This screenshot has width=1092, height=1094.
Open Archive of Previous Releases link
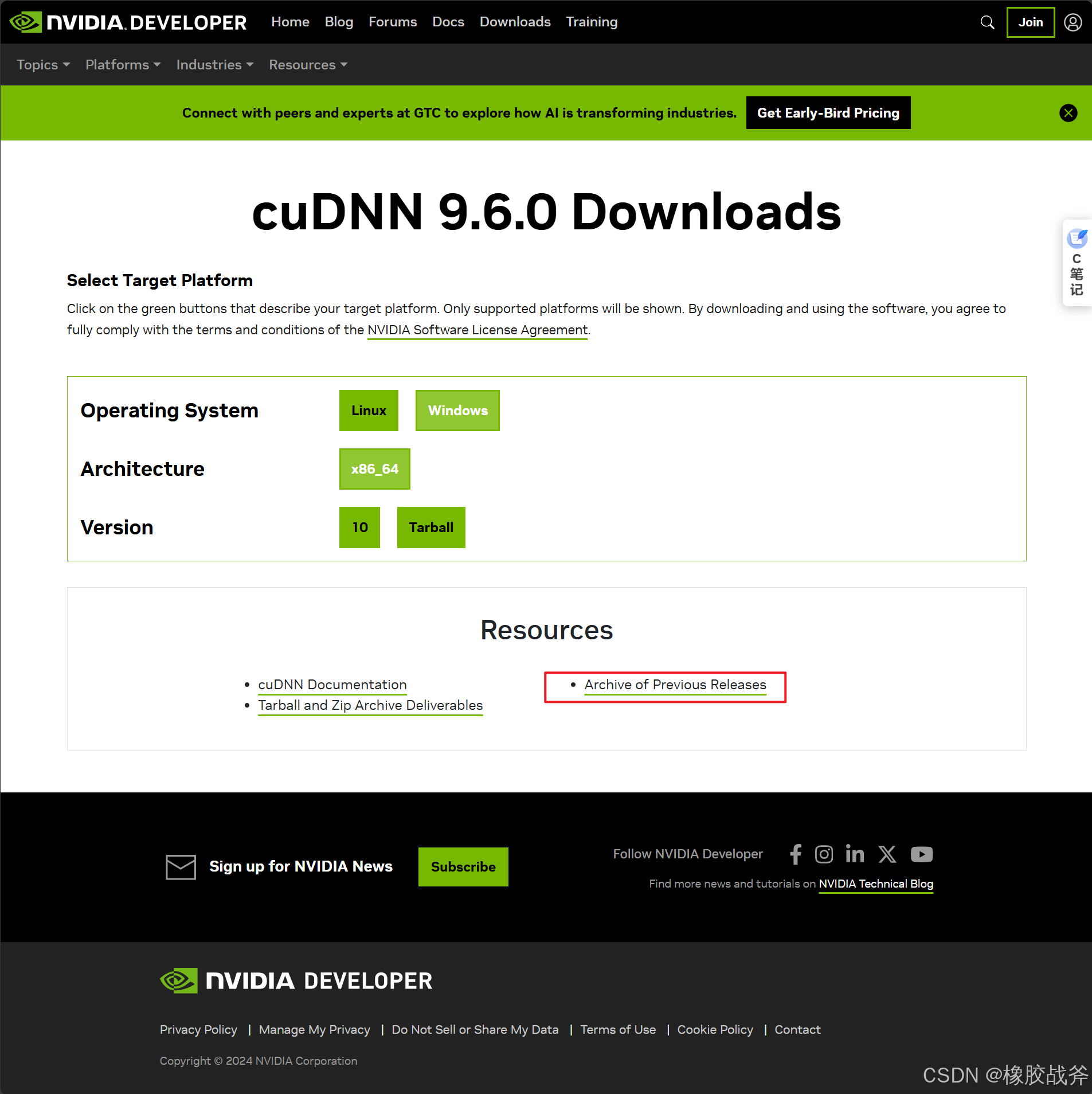675,685
